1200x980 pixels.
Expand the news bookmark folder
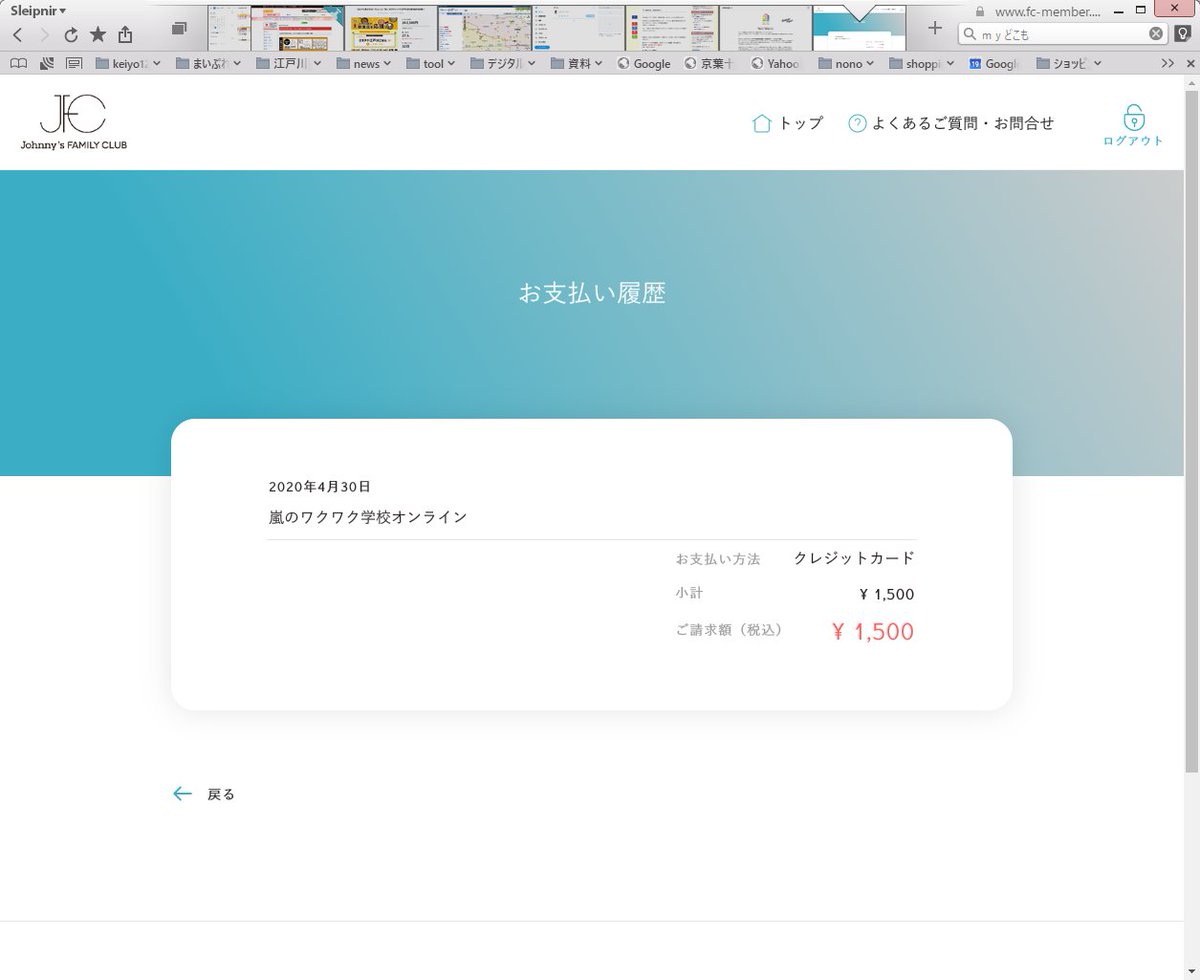[x=365, y=63]
